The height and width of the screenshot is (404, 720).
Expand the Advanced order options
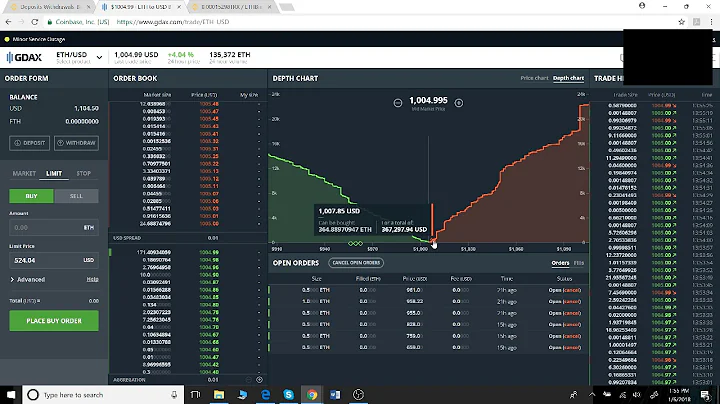point(28,279)
